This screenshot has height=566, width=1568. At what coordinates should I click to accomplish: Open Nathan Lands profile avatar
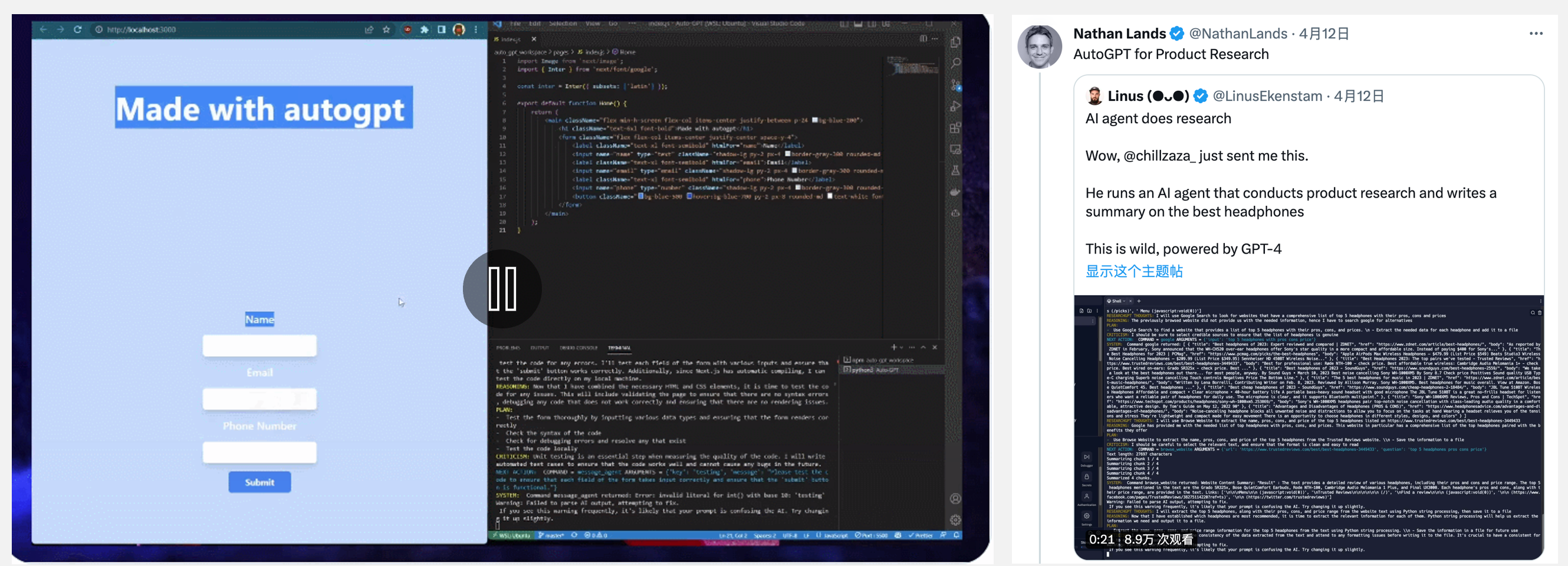coord(1040,47)
